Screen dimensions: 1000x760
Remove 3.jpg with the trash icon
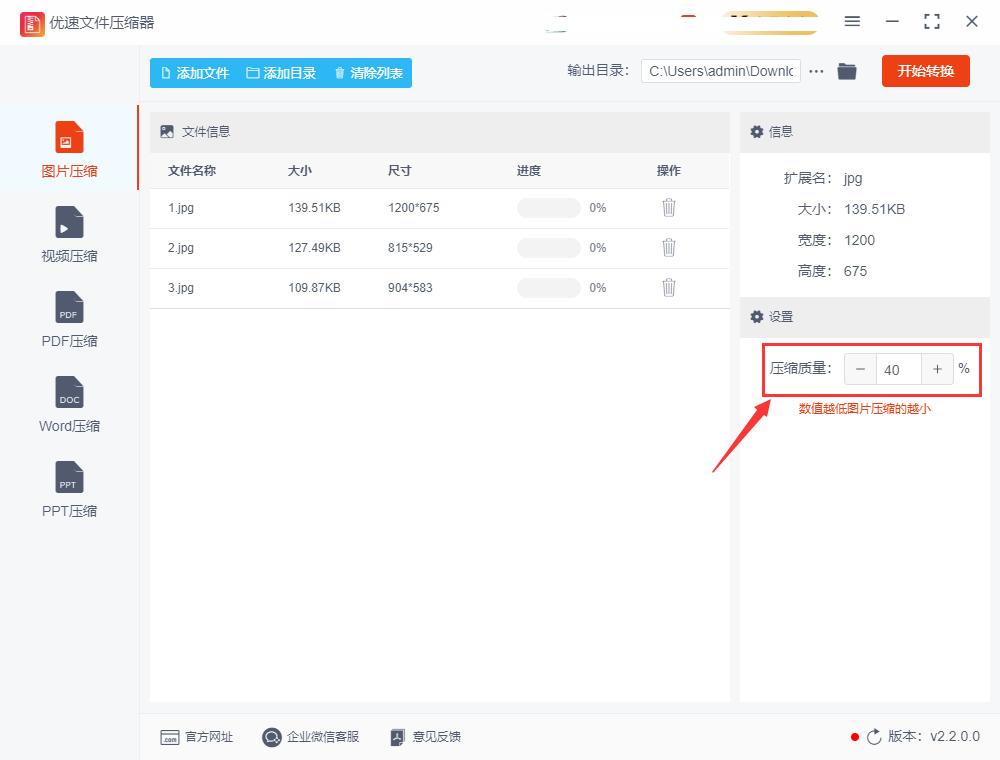668,288
